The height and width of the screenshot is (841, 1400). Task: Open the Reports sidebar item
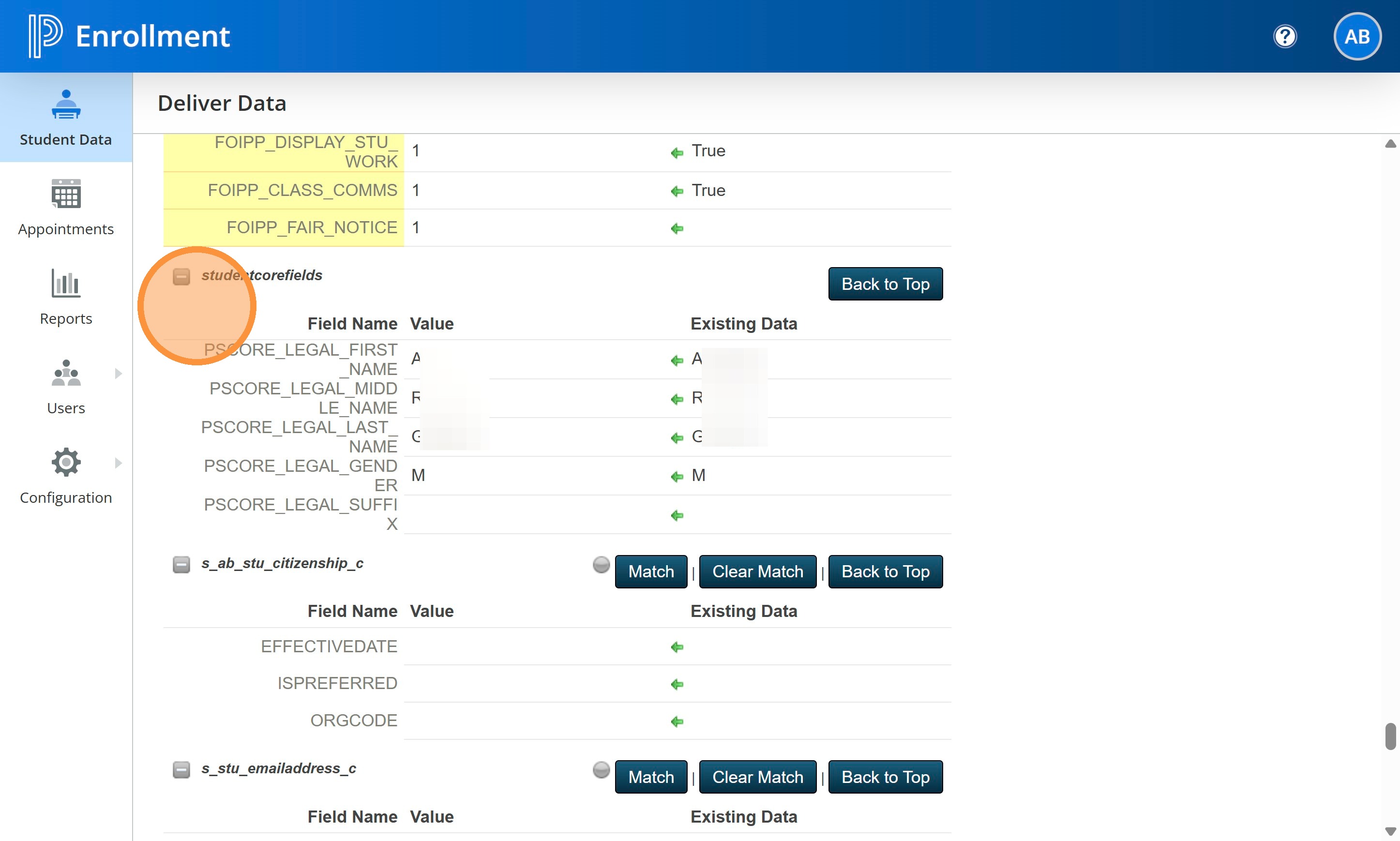pyautogui.click(x=66, y=297)
